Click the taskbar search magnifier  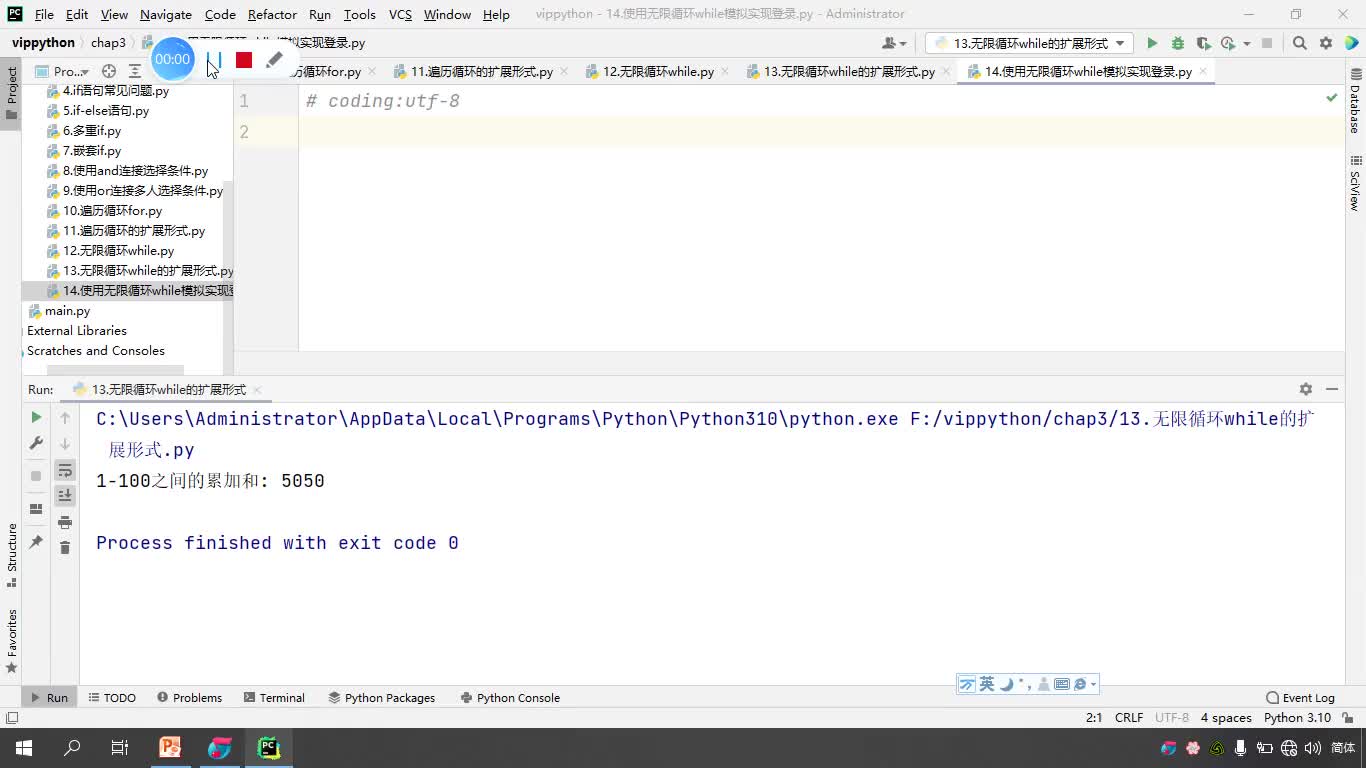pyautogui.click(x=72, y=747)
